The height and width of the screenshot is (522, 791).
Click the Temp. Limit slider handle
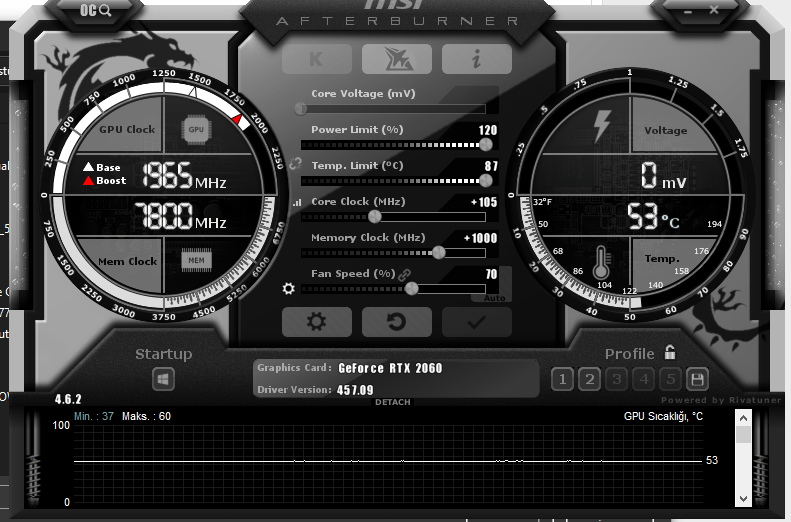point(486,181)
